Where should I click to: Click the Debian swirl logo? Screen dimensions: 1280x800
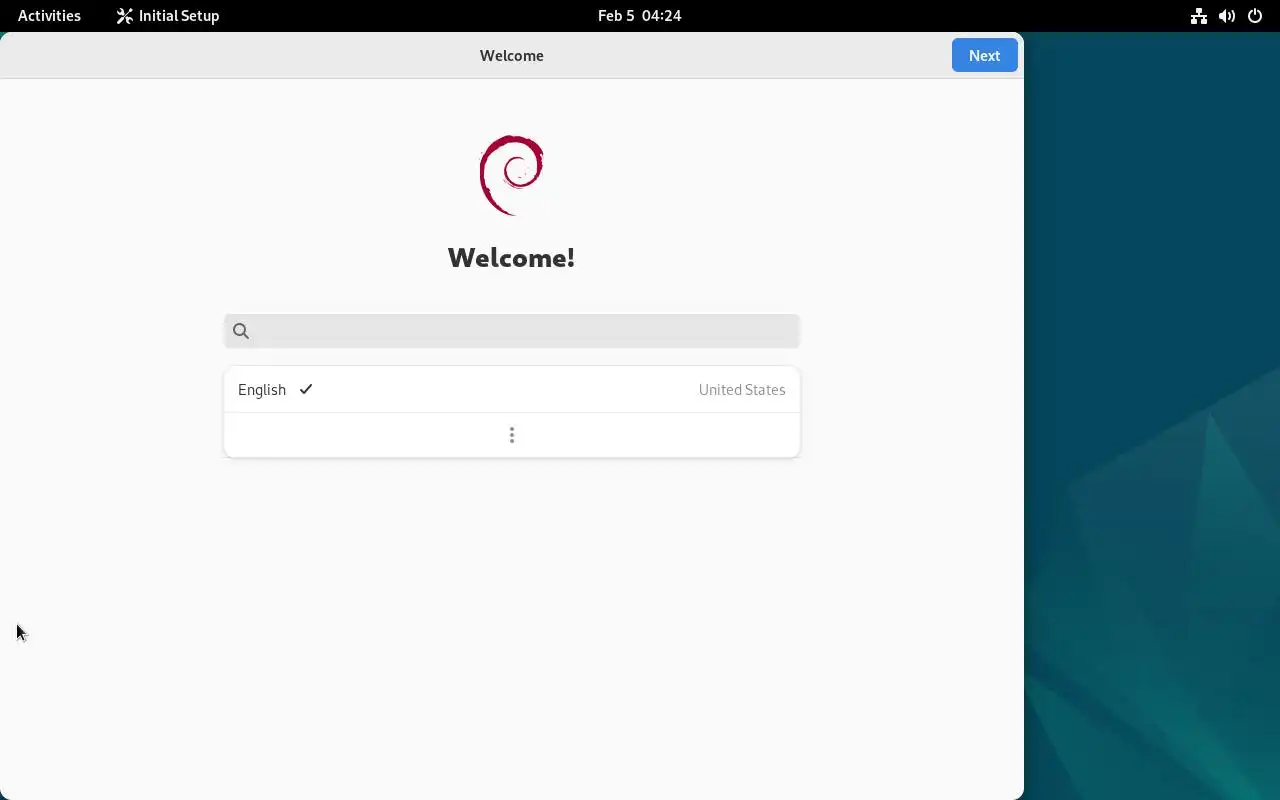pyautogui.click(x=512, y=175)
